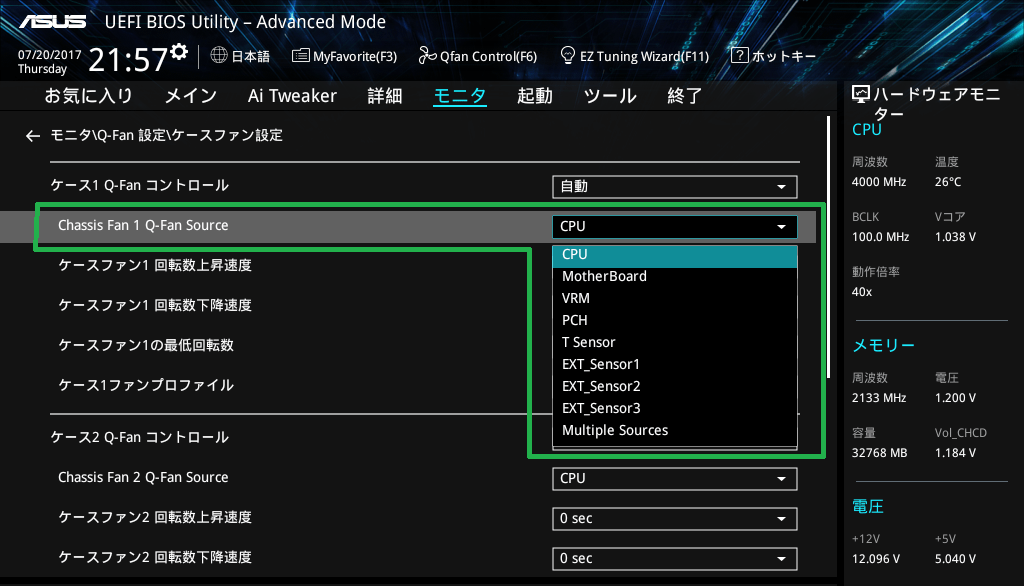1024x586 pixels.
Task: Open Qfan Control(F6)
Action: pos(477,56)
